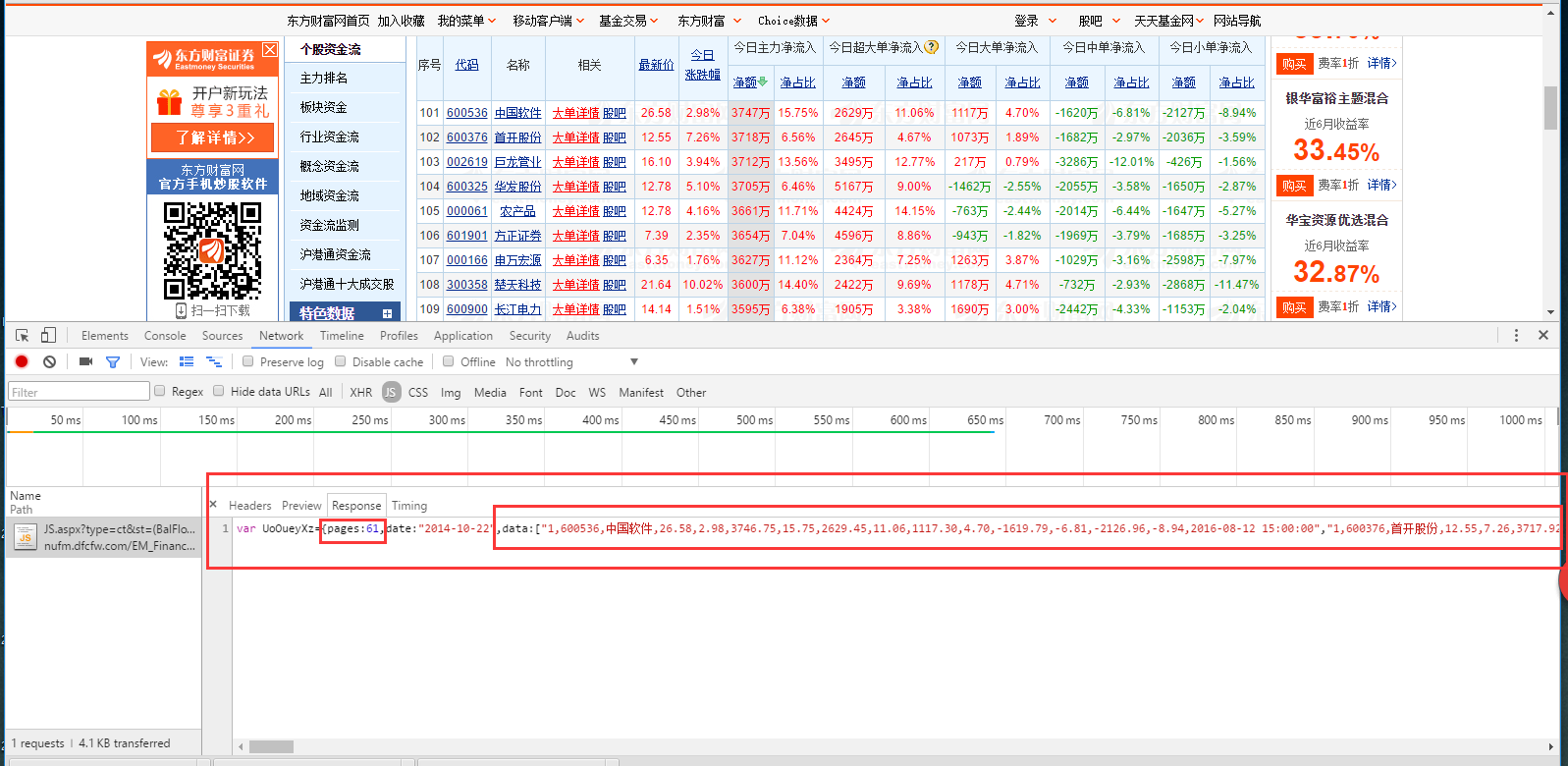Tick the Regex filter checkbox
This screenshot has width=1568, height=766.
pos(160,391)
